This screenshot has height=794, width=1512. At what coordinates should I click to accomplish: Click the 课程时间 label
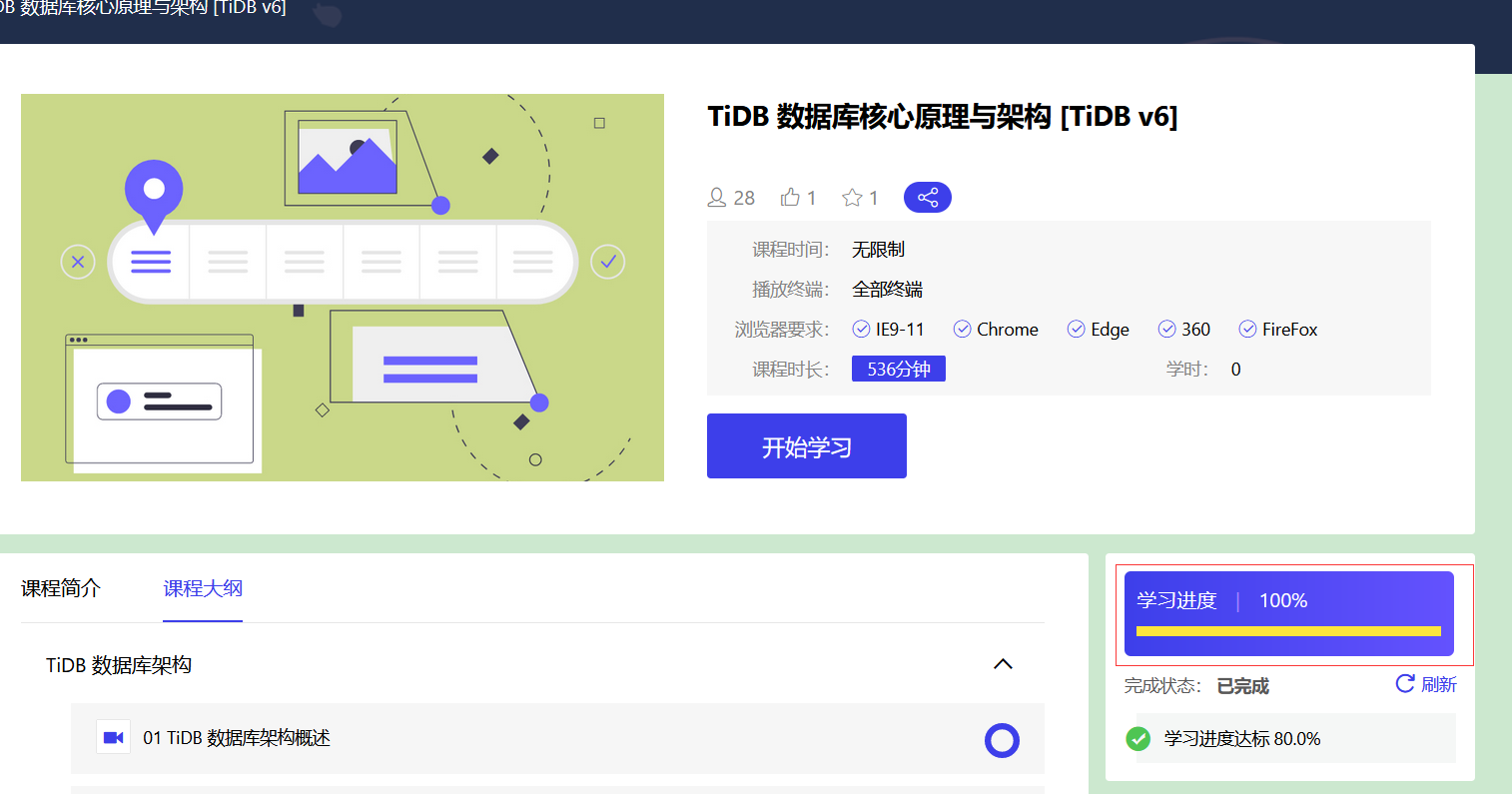pos(791,250)
